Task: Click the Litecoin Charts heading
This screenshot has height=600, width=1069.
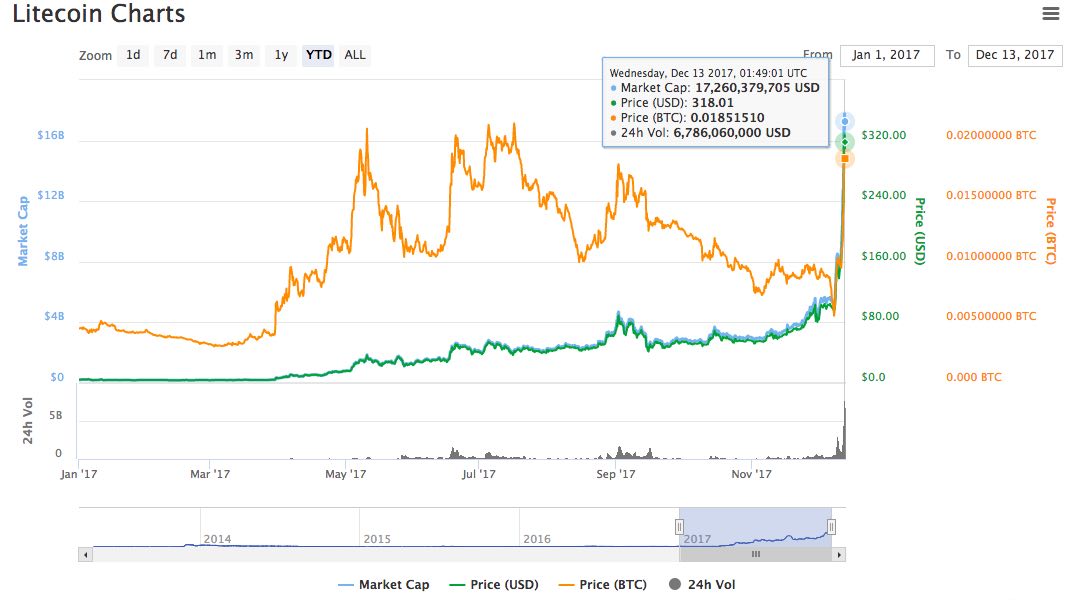Action: (99, 14)
